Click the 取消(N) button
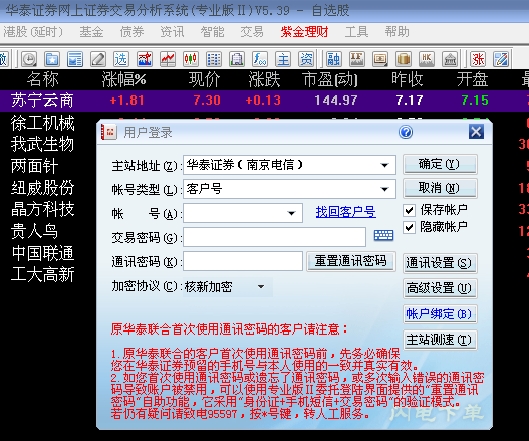This screenshot has height=441, width=529. click(440, 188)
